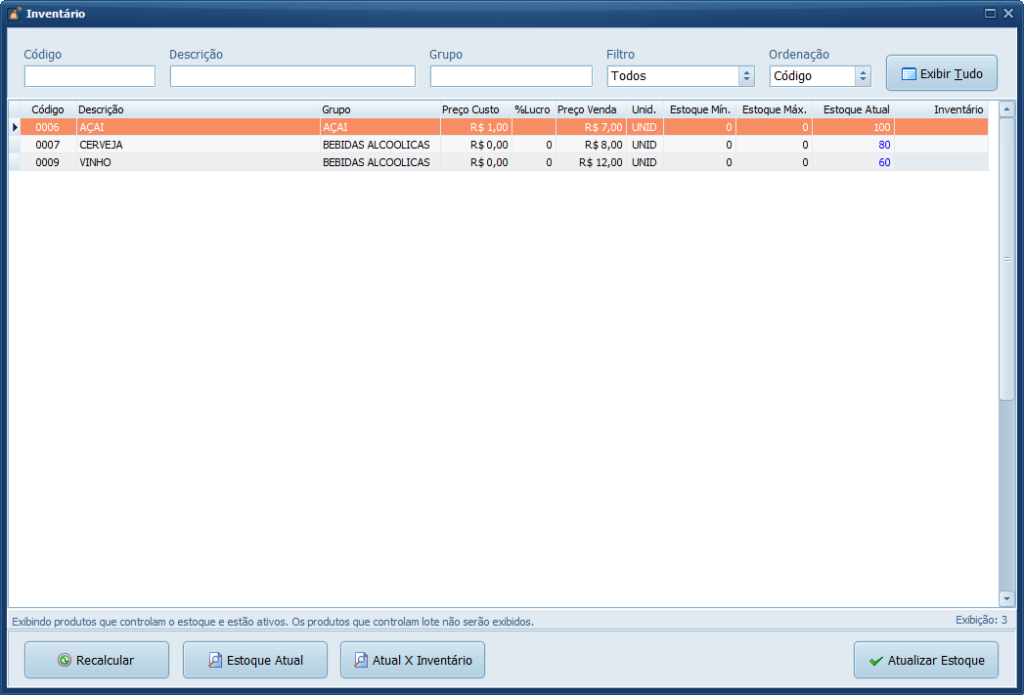This screenshot has height=695, width=1024.
Task: Select the VINHO product row
Action: click(x=200, y=162)
